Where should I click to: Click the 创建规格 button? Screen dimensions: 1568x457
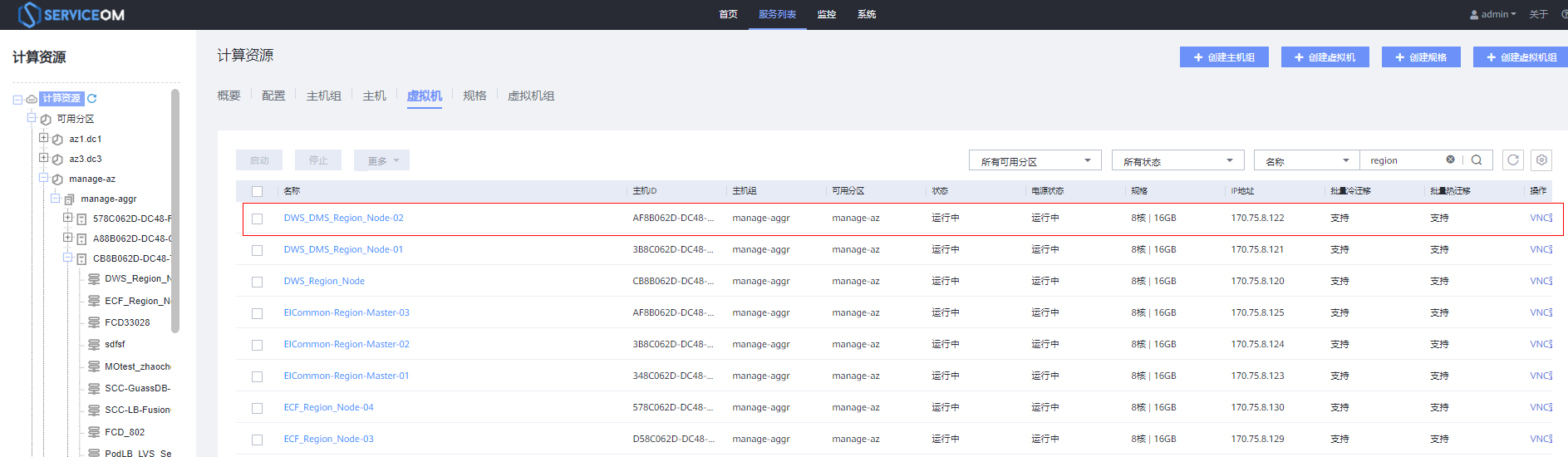click(x=1421, y=57)
